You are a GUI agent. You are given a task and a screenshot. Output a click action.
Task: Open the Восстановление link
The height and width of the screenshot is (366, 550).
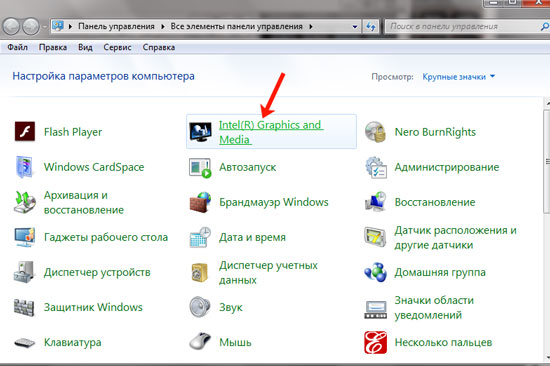(x=435, y=202)
